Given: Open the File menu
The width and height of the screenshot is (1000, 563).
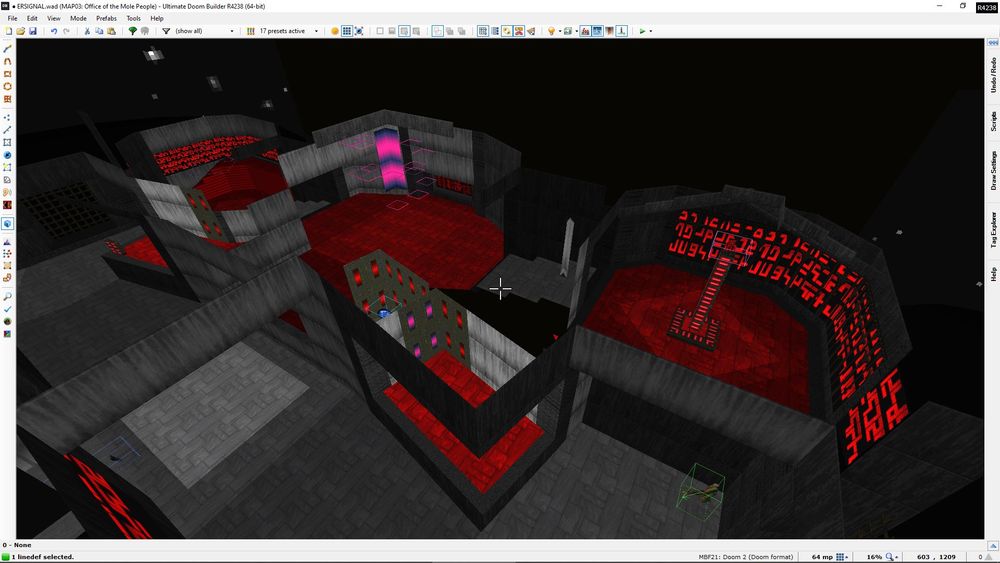Looking at the screenshot, I should click(x=12, y=18).
